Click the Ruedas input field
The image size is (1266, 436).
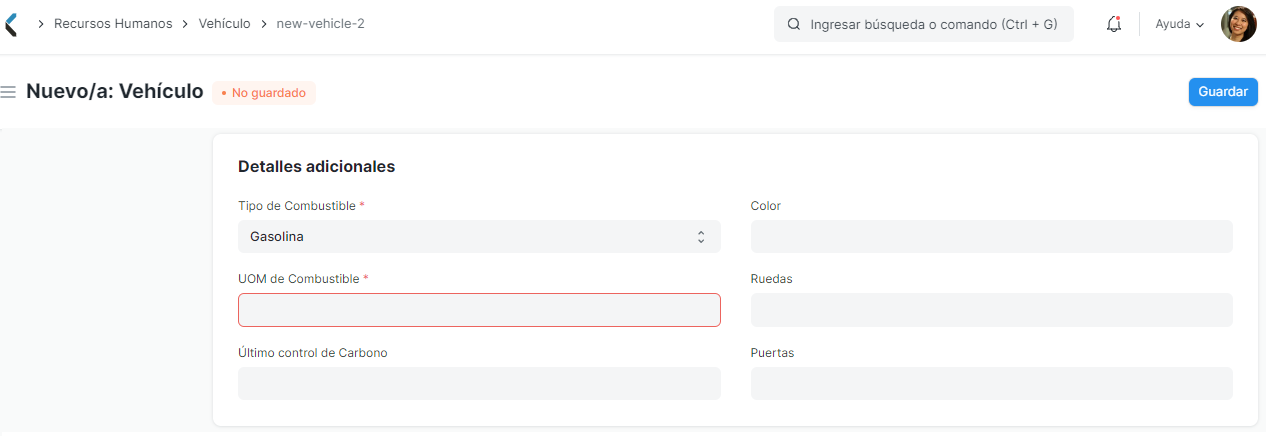[991, 310]
